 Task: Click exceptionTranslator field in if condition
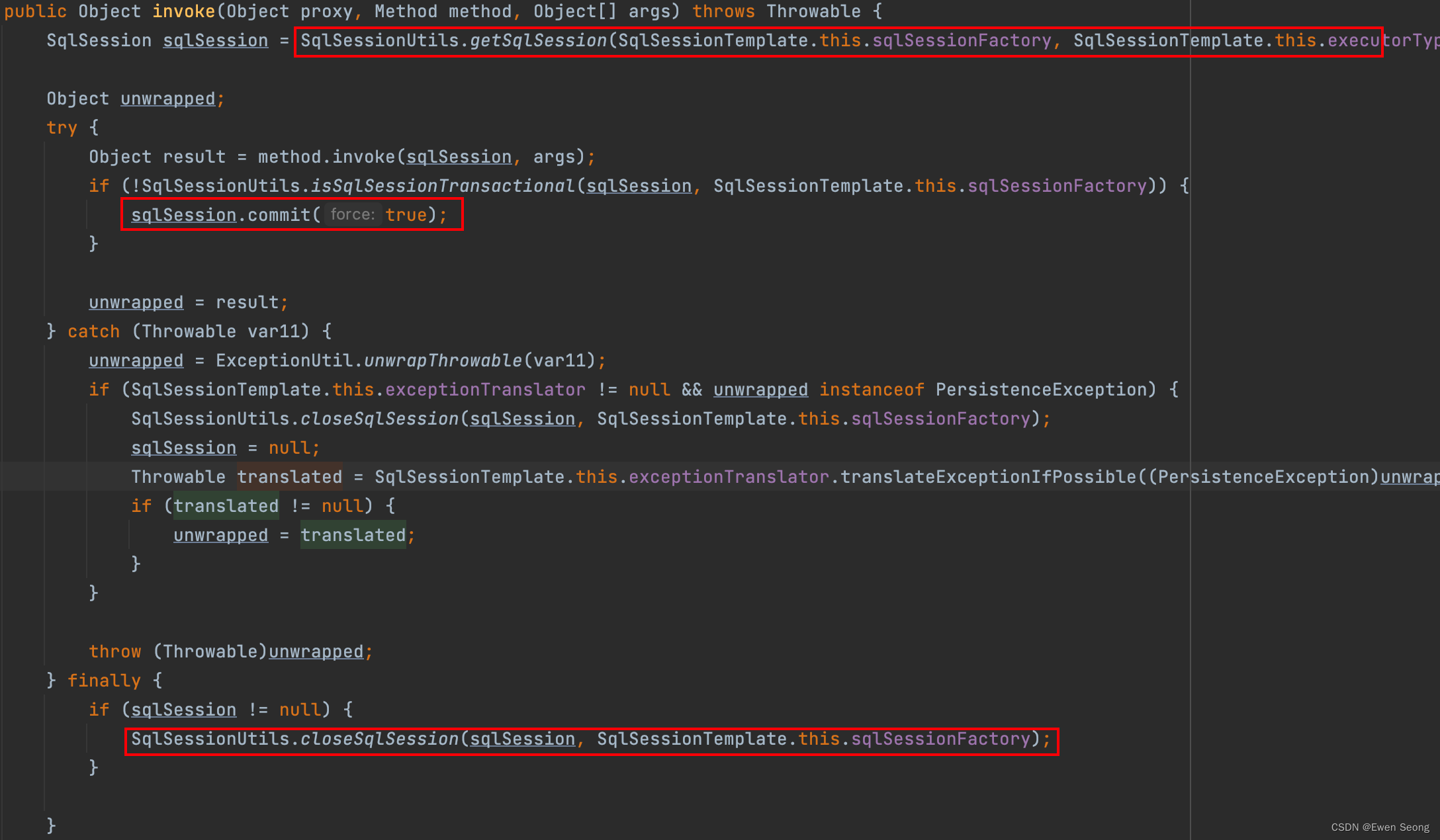tap(485, 390)
